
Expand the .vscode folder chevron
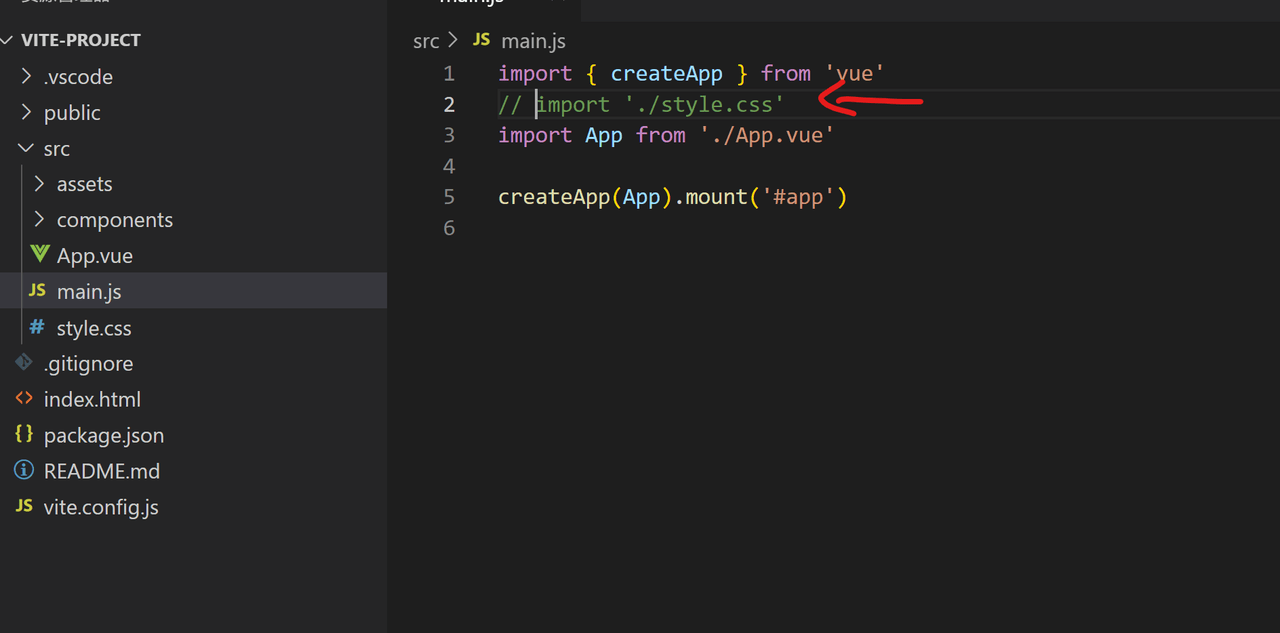point(26,76)
